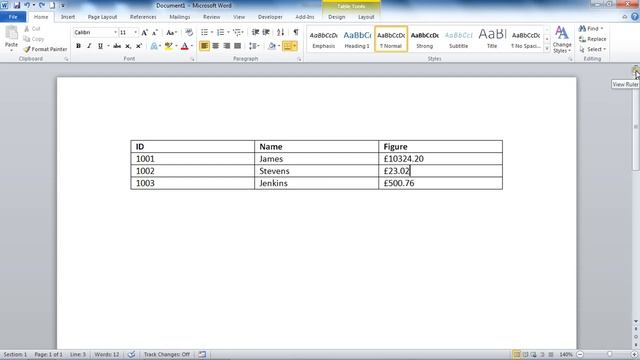640x360 pixels.
Task: Click the Sort icon in Paragraph group
Action: pos(280,32)
